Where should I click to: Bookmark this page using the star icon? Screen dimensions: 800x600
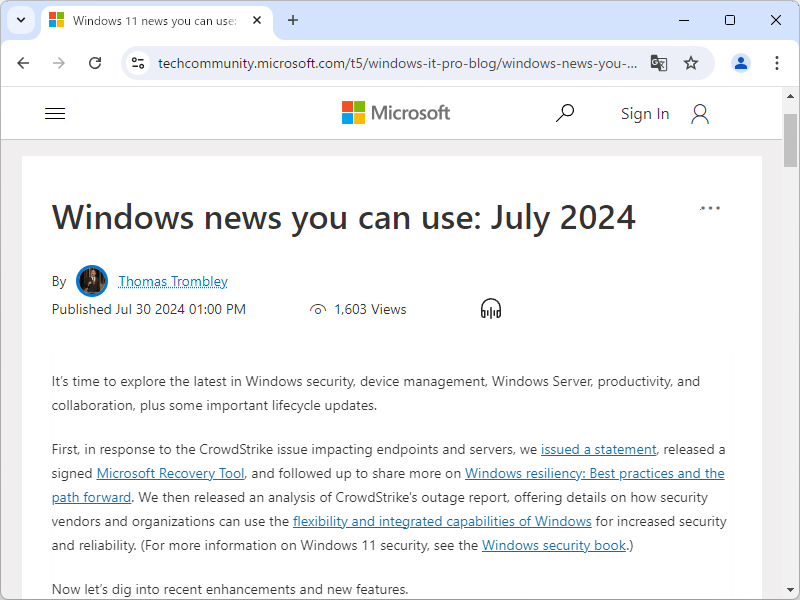691,62
